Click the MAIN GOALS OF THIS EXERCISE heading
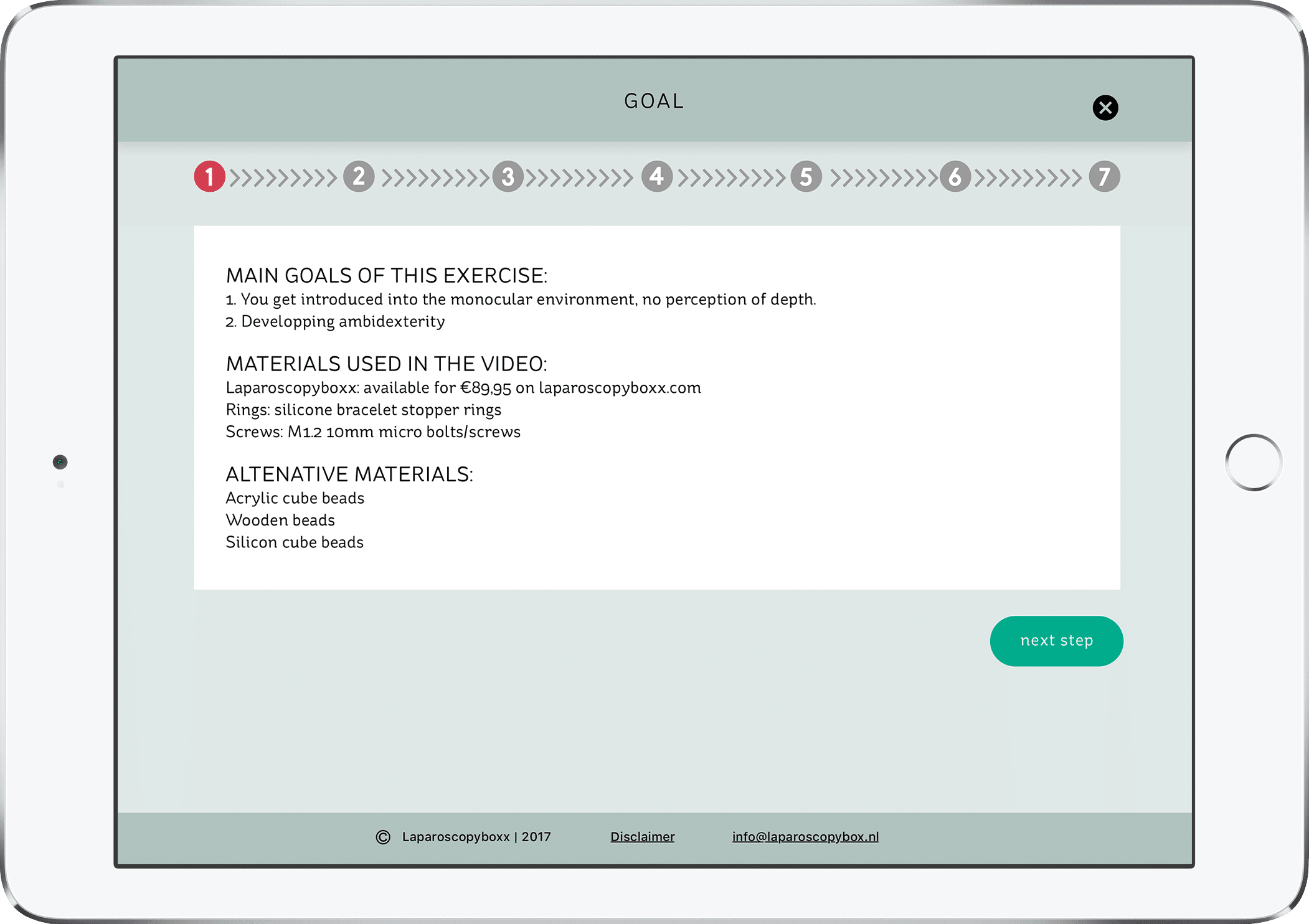 pyautogui.click(x=387, y=275)
